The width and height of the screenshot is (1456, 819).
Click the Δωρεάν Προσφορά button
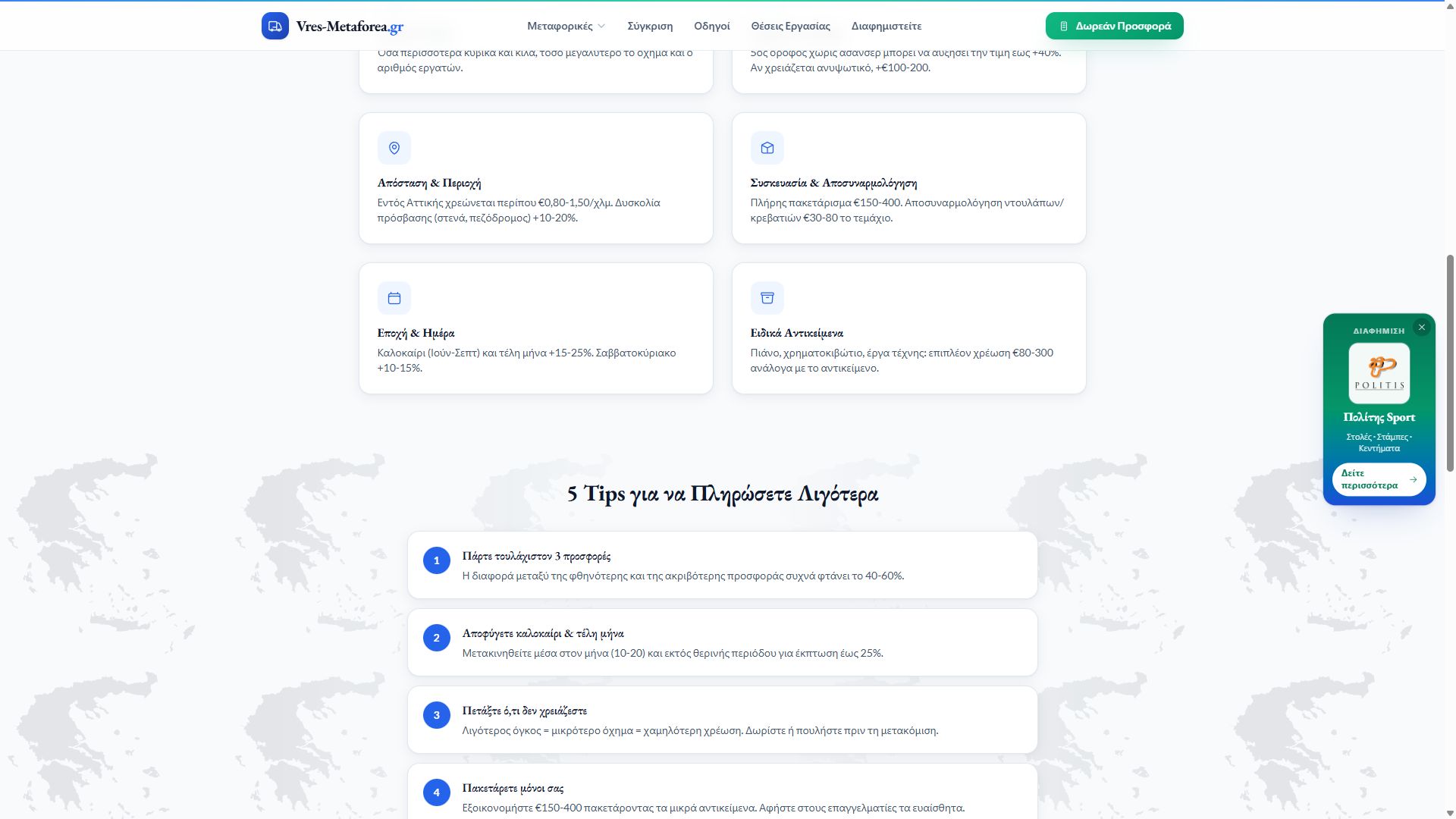pos(1114,26)
